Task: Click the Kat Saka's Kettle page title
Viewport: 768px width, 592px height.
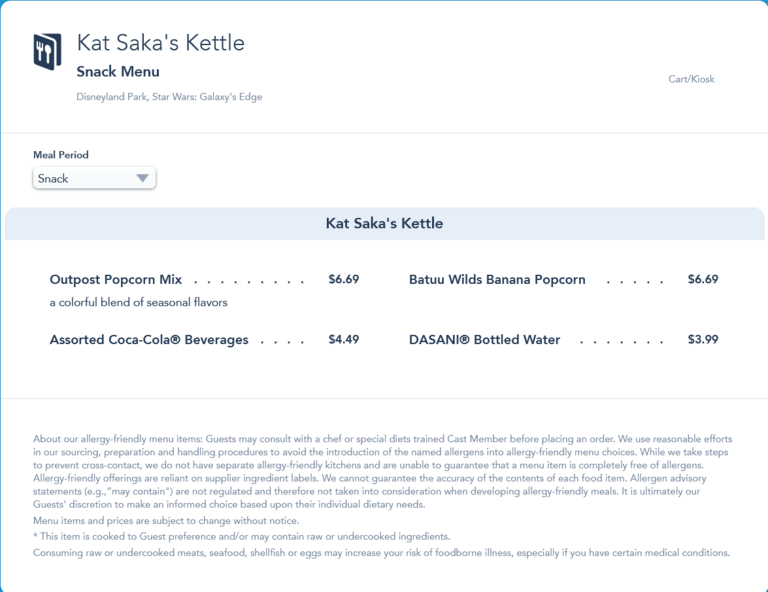Action: (x=161, y=43)
